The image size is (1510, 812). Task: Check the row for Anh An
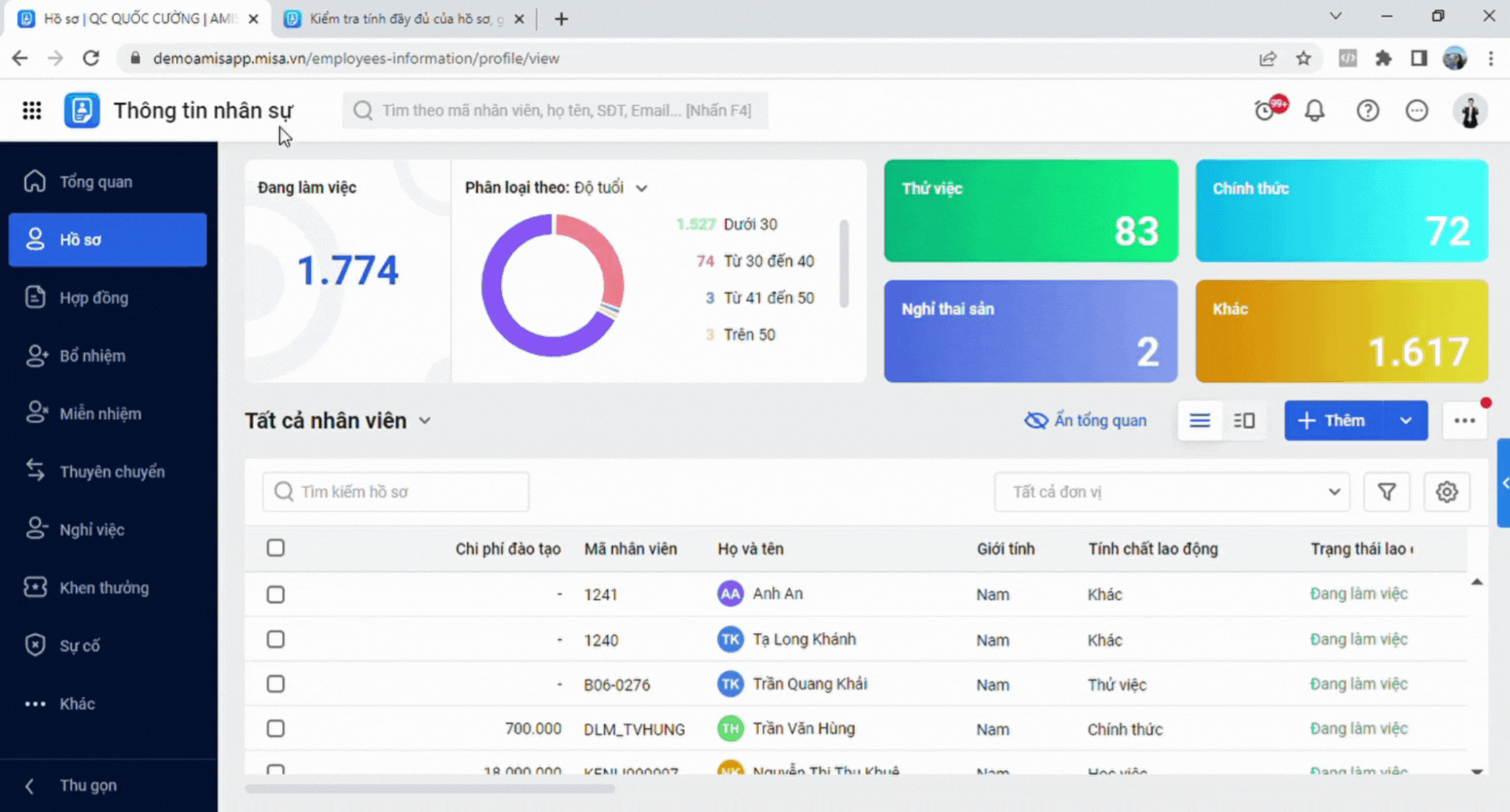[275, 594]
